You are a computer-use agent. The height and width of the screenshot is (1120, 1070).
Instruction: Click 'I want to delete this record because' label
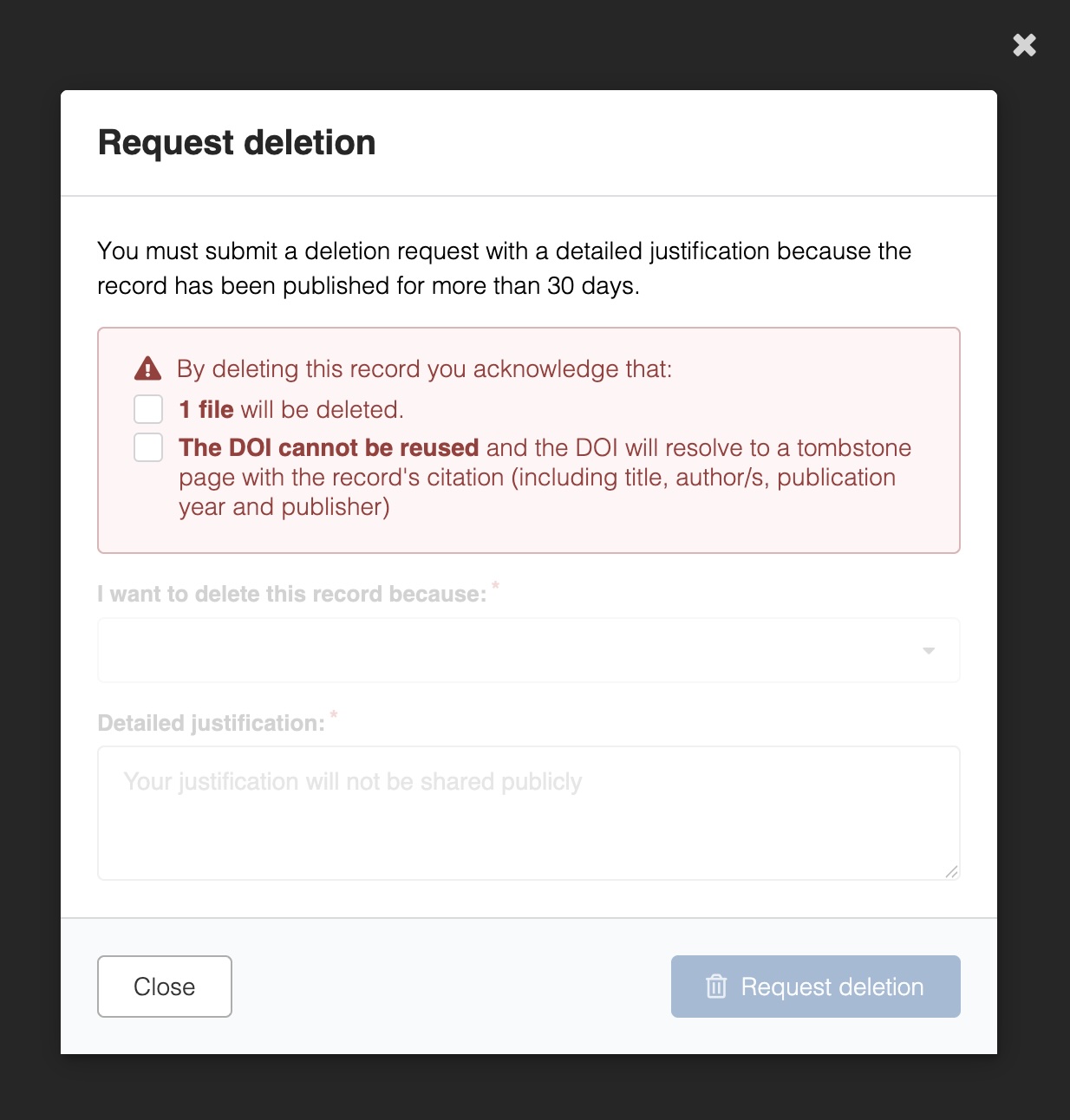point(291,594)
